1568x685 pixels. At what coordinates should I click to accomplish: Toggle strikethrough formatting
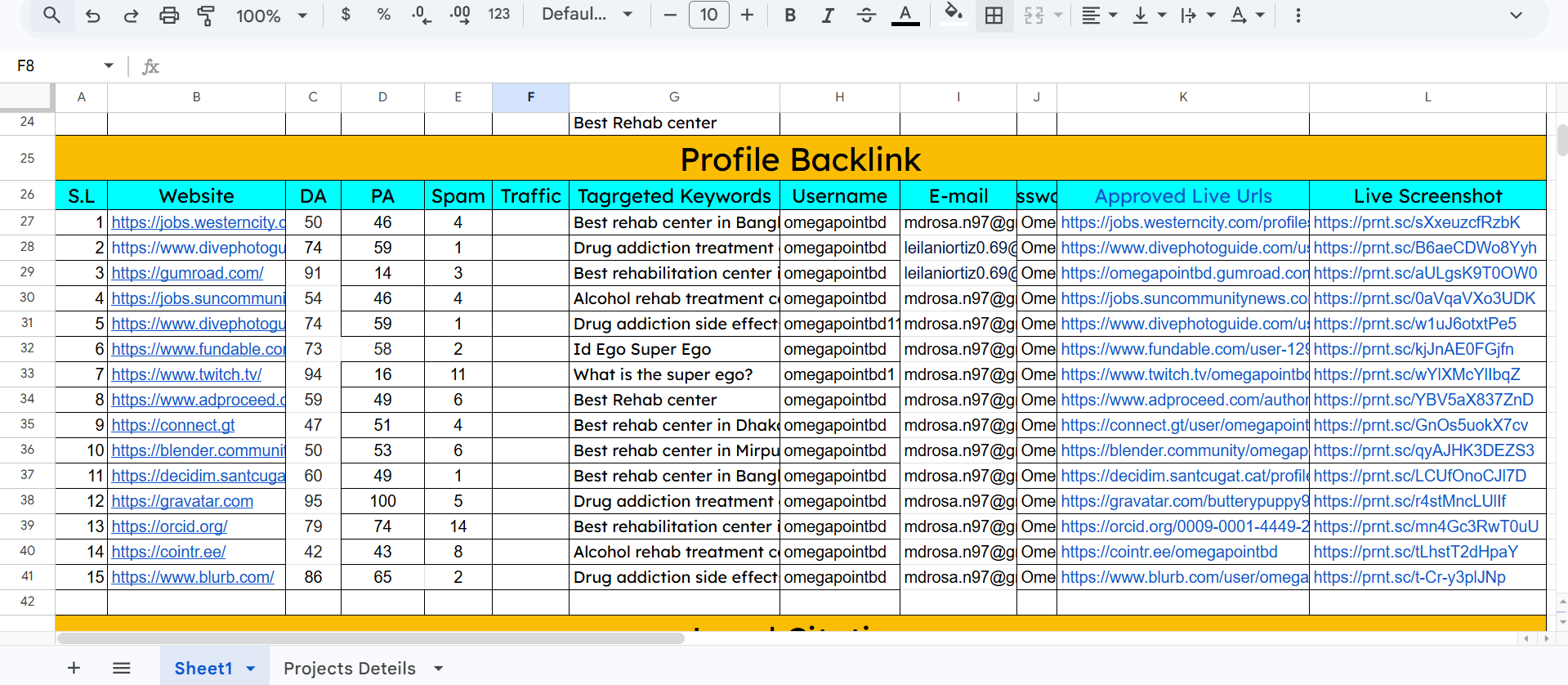[x=866, y=15]
